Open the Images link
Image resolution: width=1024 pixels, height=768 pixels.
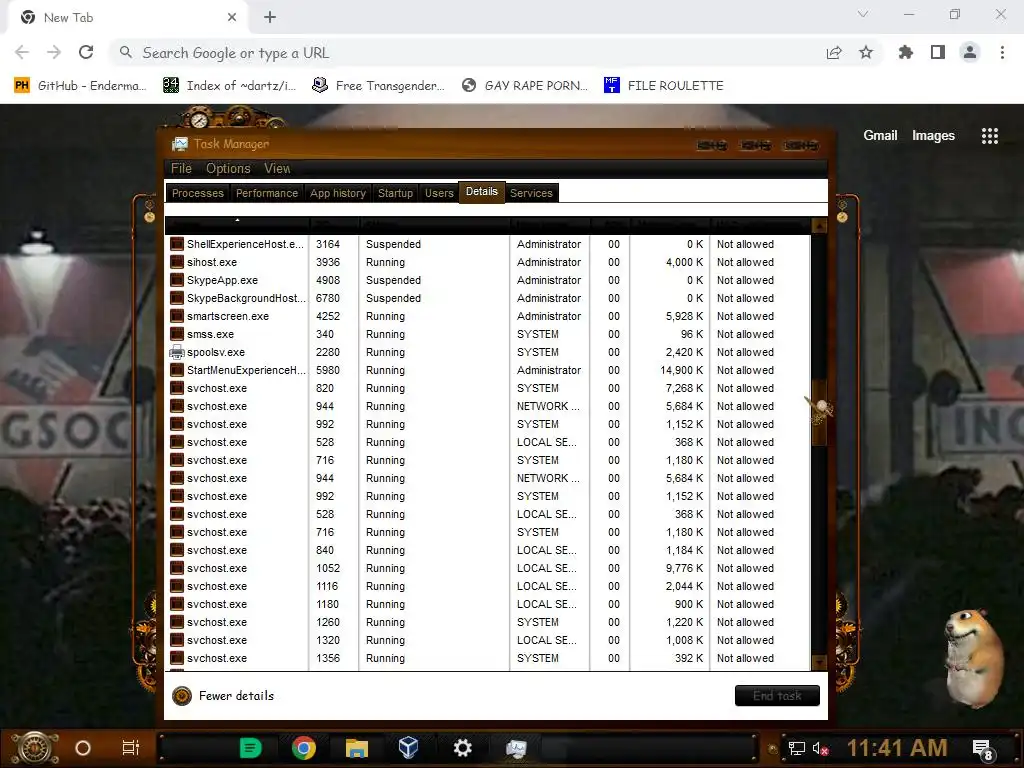pos(933,136)
